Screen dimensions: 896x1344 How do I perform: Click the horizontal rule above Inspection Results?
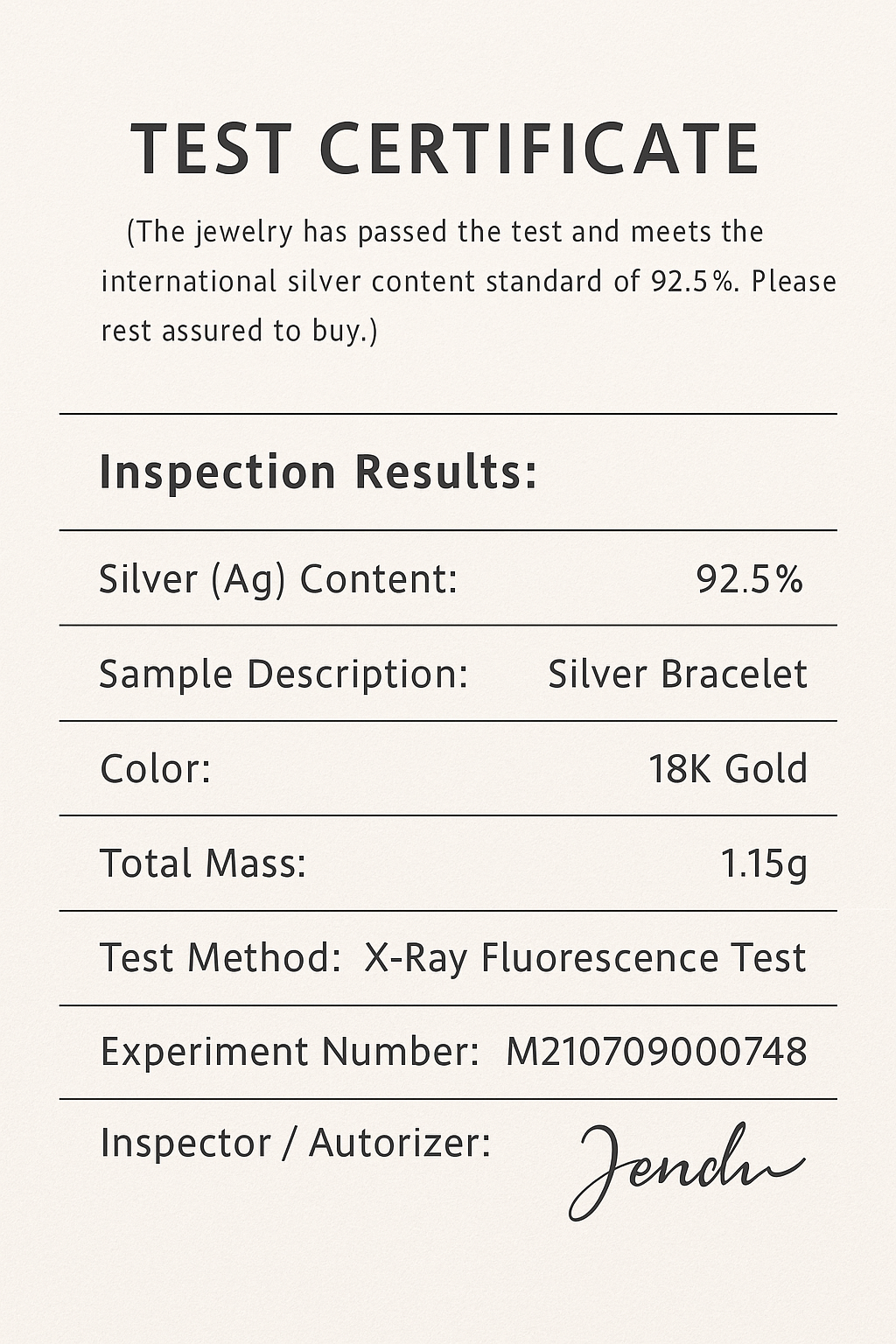pos(448,413)
